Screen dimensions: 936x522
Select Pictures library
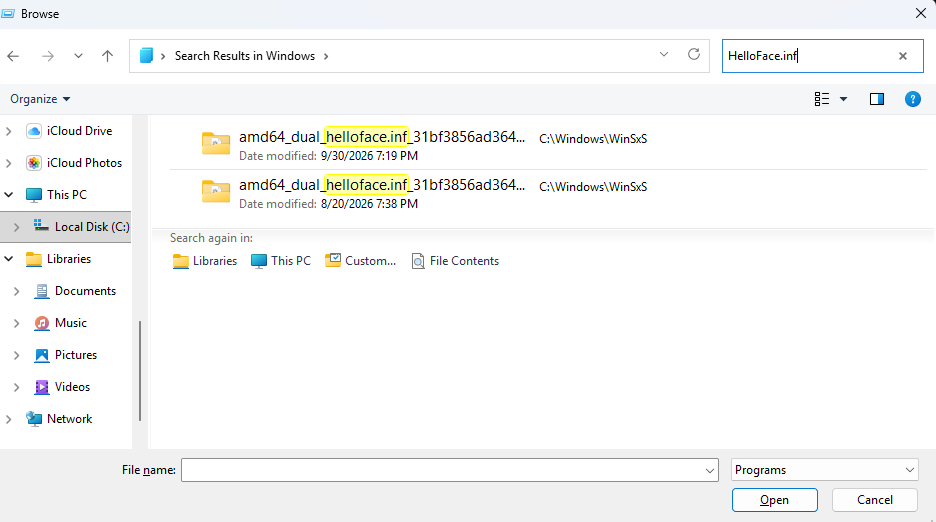point(76,355)
